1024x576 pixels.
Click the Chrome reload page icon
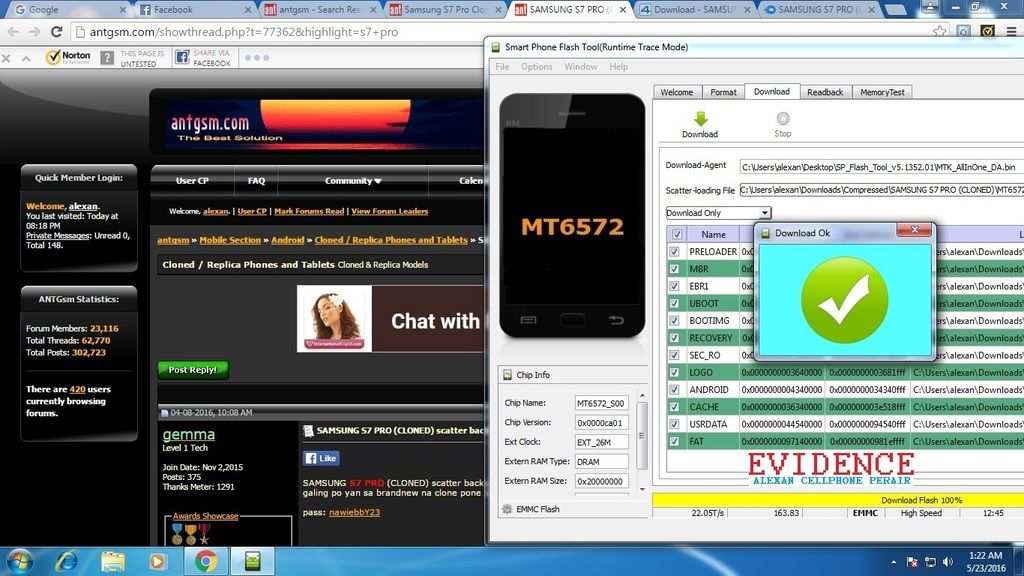point(57,31)
